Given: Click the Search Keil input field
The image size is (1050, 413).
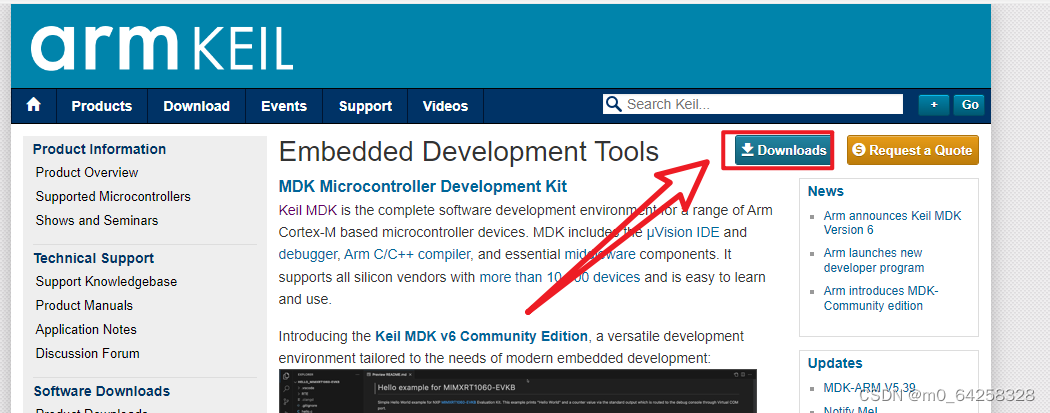Looking at the screenshot, I should tap(753, 104).
